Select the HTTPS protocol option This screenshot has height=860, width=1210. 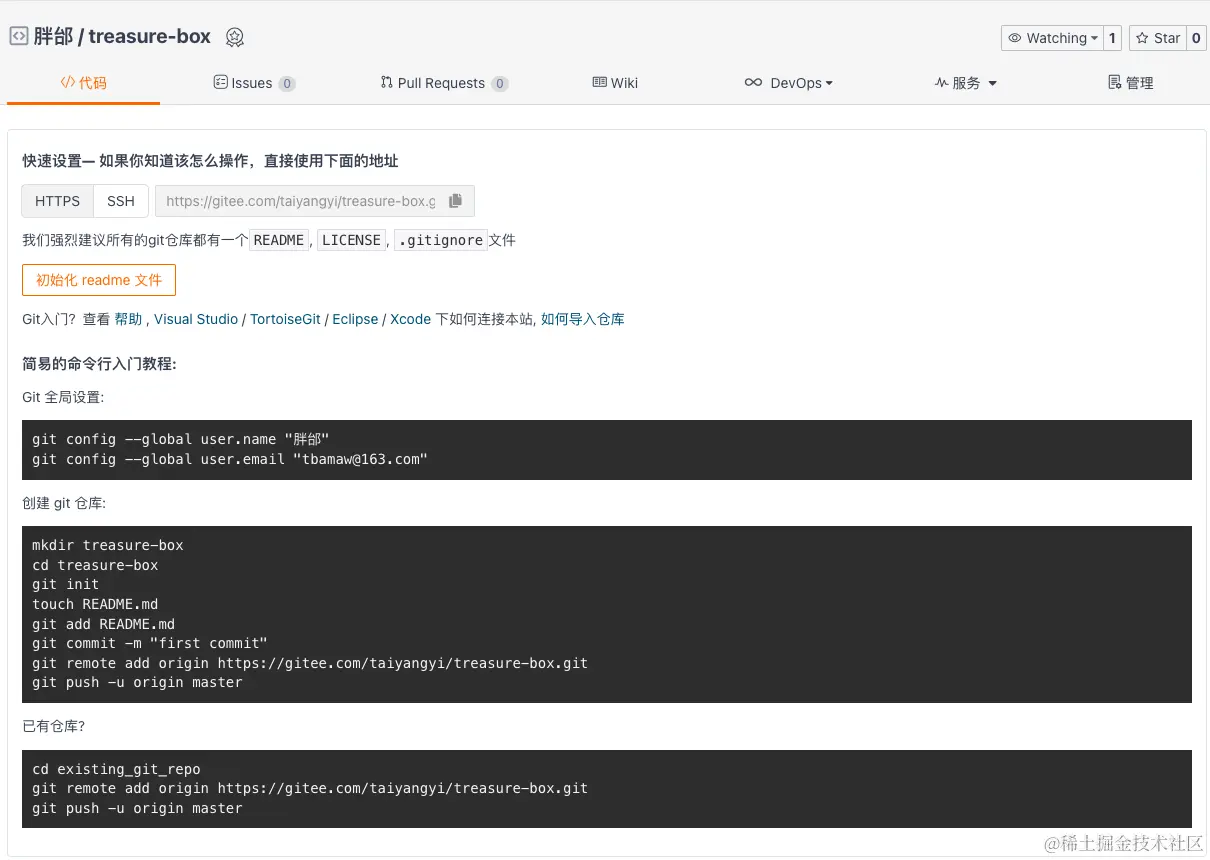coord(57,201)
